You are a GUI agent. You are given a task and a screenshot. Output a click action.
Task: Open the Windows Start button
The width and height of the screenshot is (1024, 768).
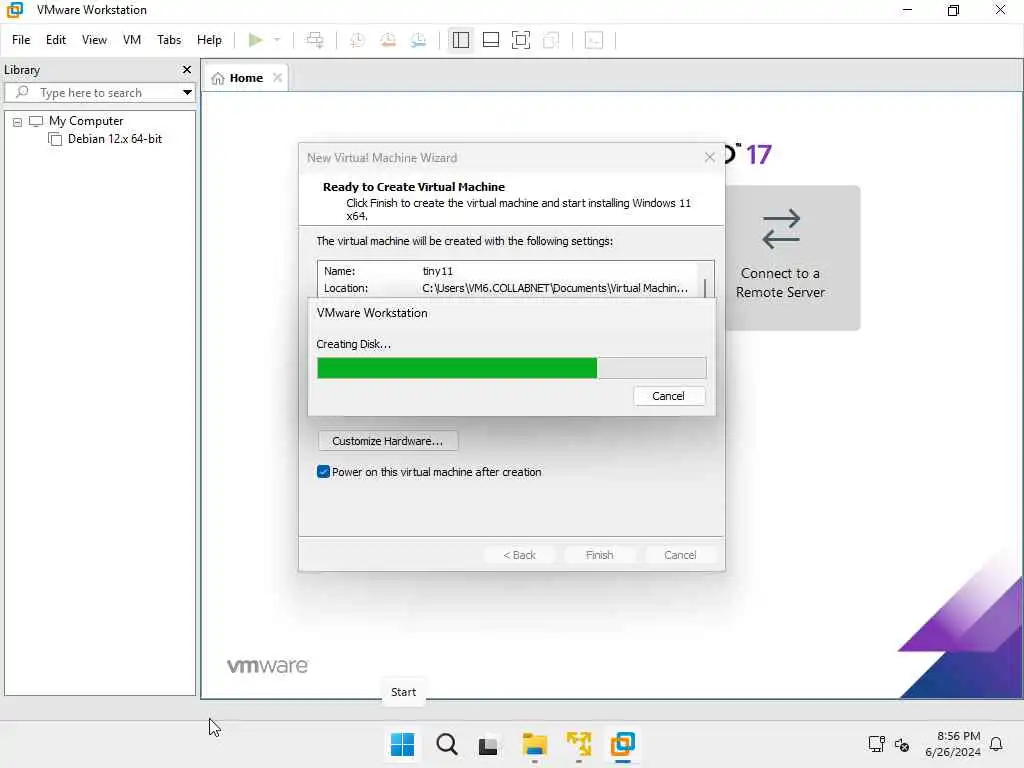click(x=402, y=744)
